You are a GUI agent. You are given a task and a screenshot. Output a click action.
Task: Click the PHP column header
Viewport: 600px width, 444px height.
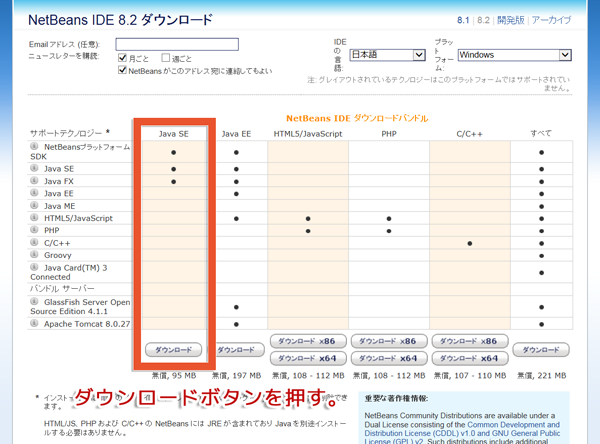coord(389,134)
